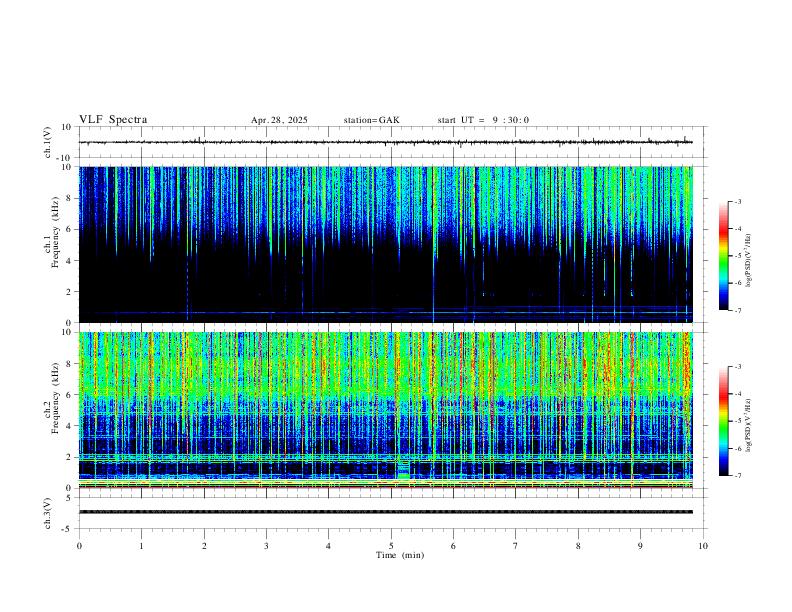Click time axis tick label "0"
The height and width of the screenshot is (612, 792).
pos(79,546)
